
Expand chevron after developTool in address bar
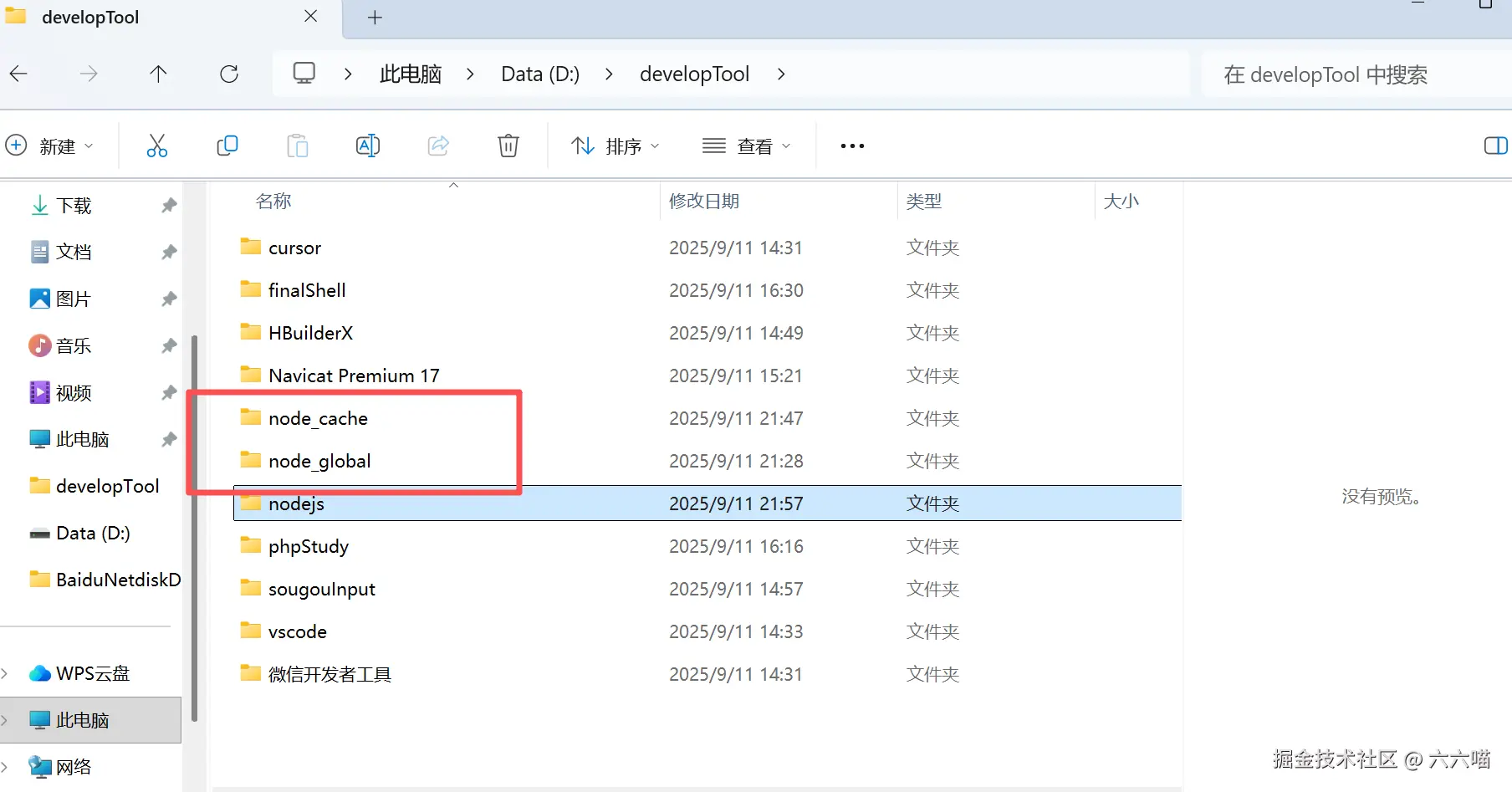click(781, 74)
